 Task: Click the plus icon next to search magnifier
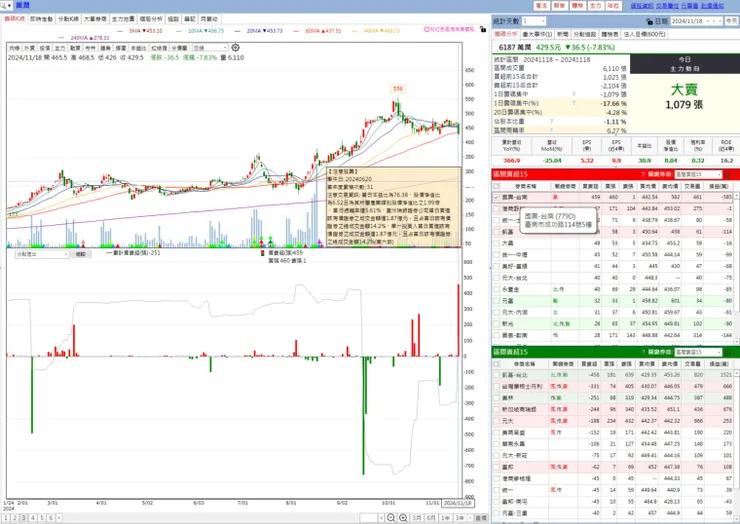point(9,5)
